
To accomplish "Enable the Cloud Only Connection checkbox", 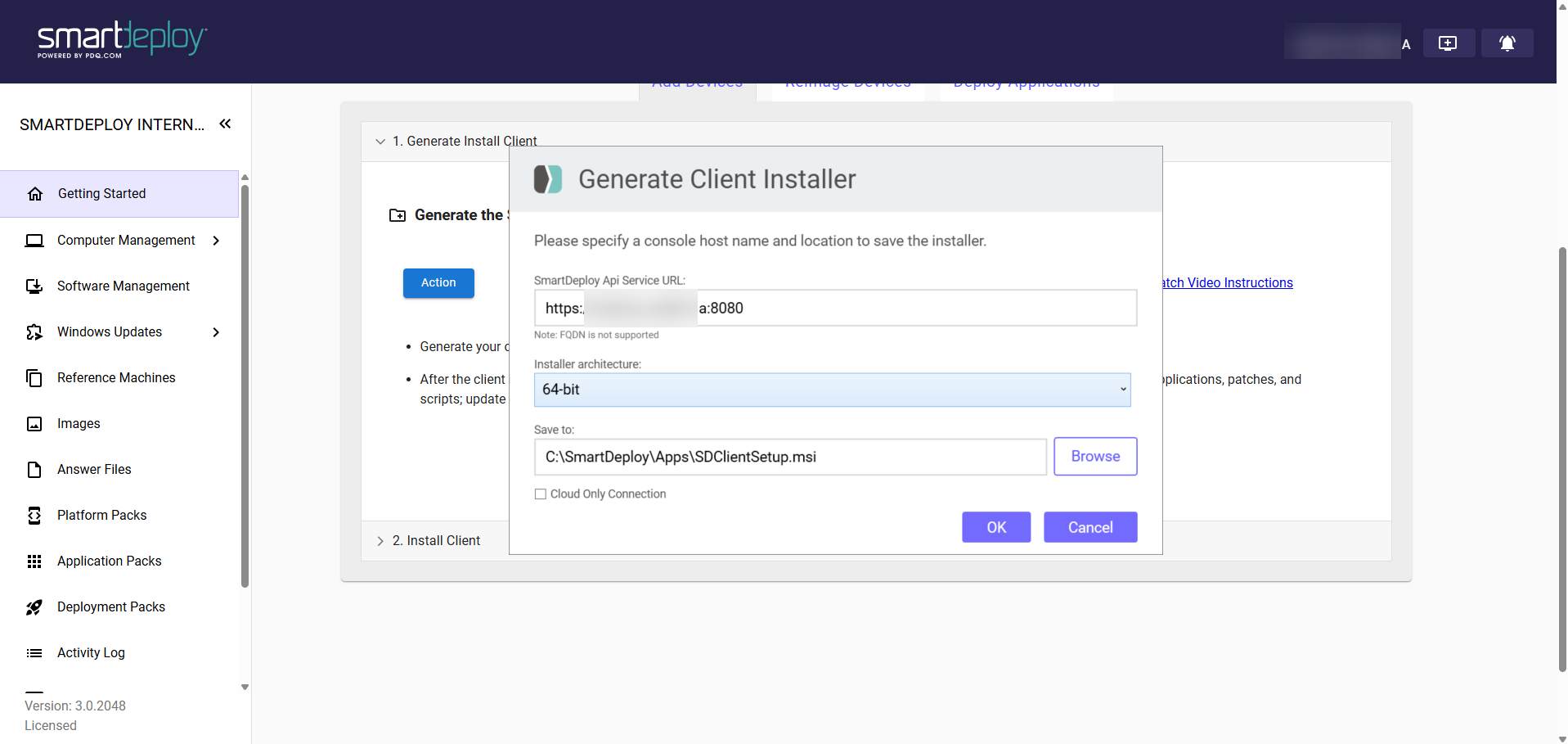I will click(541, 494).
